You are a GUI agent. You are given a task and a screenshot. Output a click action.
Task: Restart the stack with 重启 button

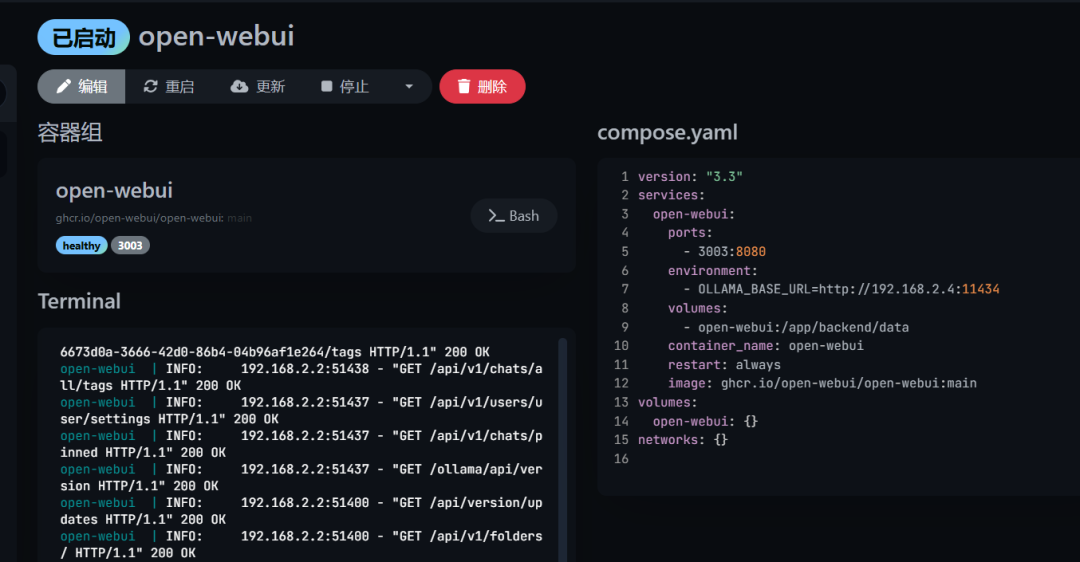point(169,86)
